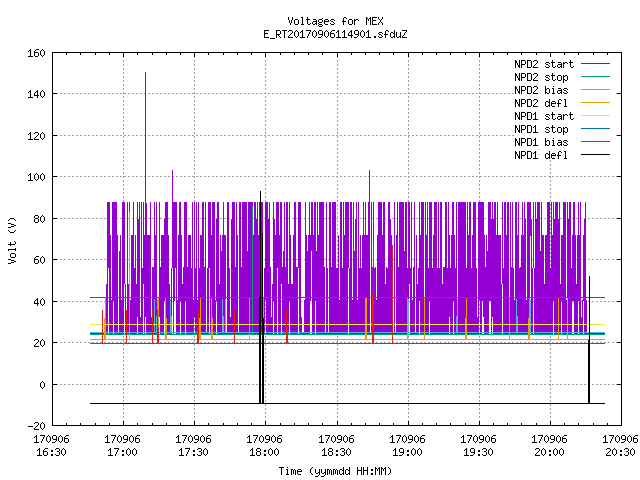Click the 0 y-axis tick label

42,384
